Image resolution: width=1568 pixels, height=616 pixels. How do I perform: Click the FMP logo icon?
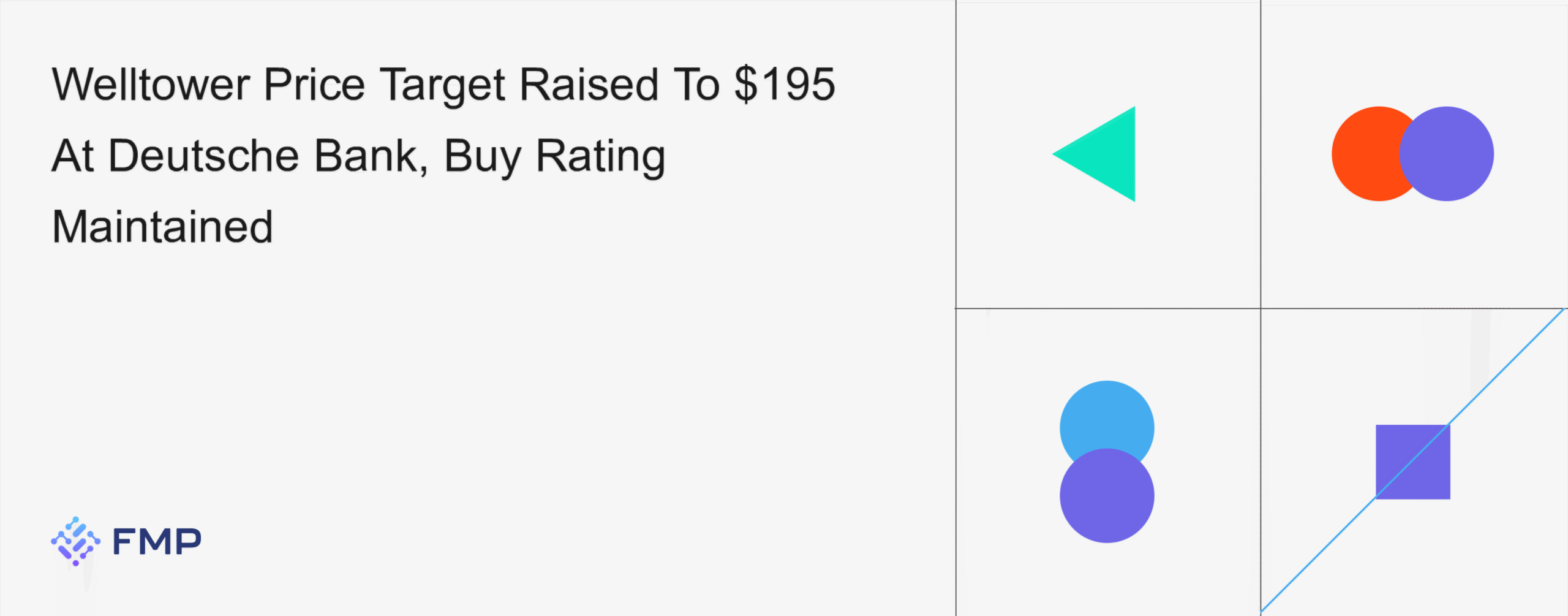click(75, 541)
